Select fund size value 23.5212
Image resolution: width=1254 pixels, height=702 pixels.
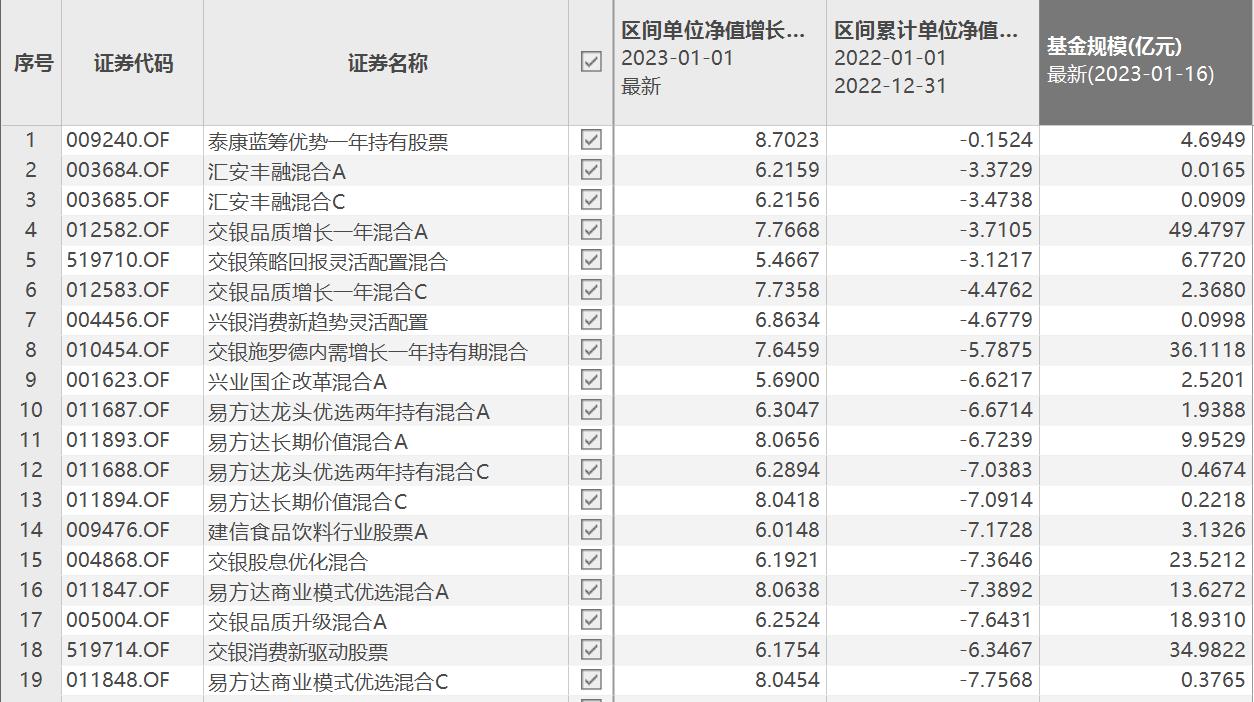coord(1207,560)
